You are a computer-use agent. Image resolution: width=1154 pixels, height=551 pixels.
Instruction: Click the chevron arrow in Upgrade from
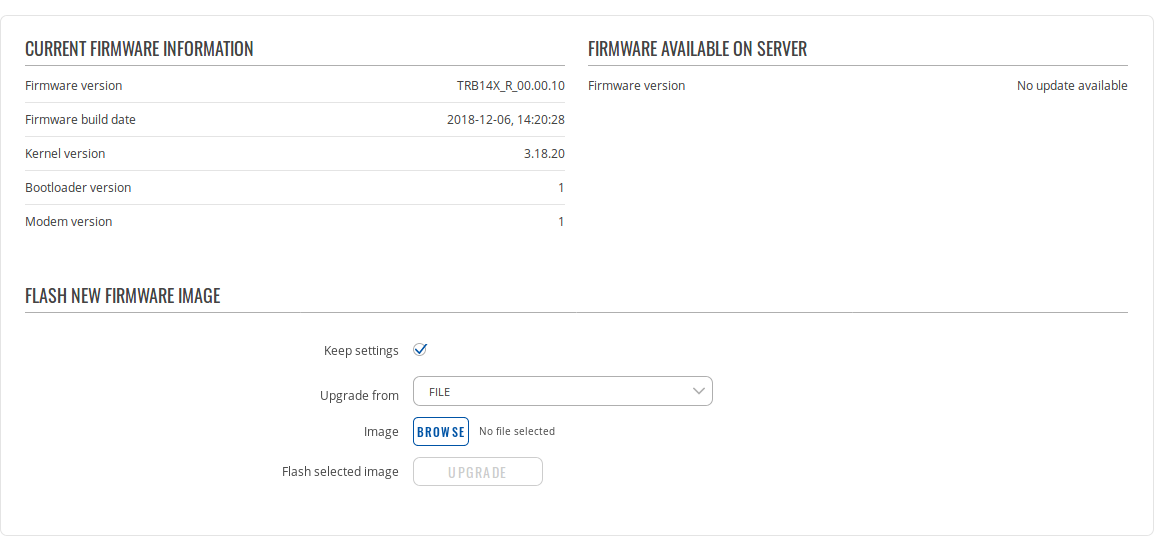point(699,392)
